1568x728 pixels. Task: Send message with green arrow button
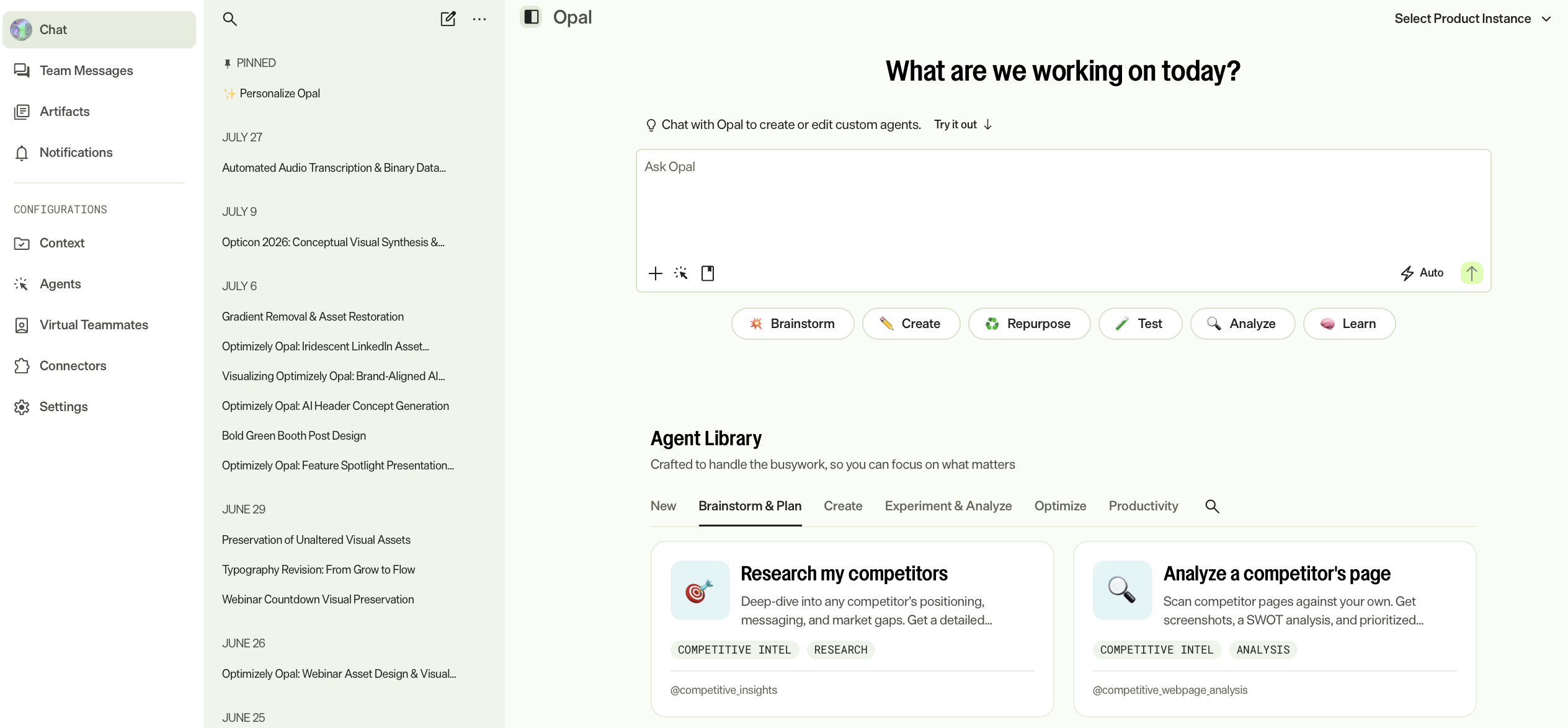(1472, 273)
